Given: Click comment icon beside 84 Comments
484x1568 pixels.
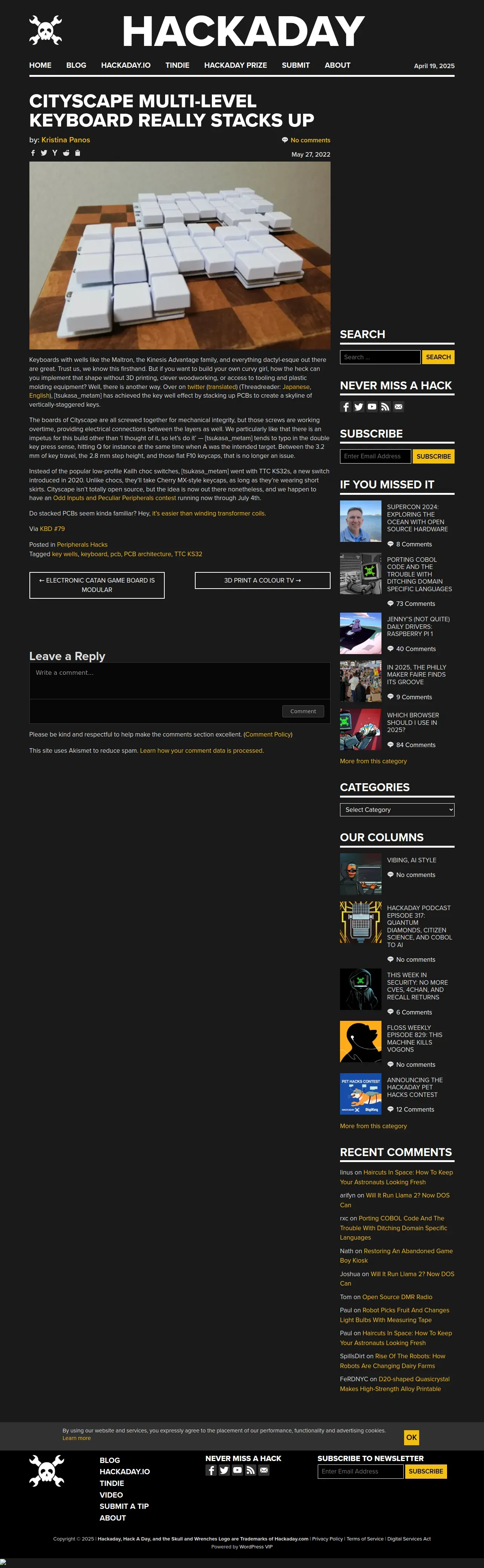Looking at the screenshot, I should pyautogui.click(x=391, y=745).
